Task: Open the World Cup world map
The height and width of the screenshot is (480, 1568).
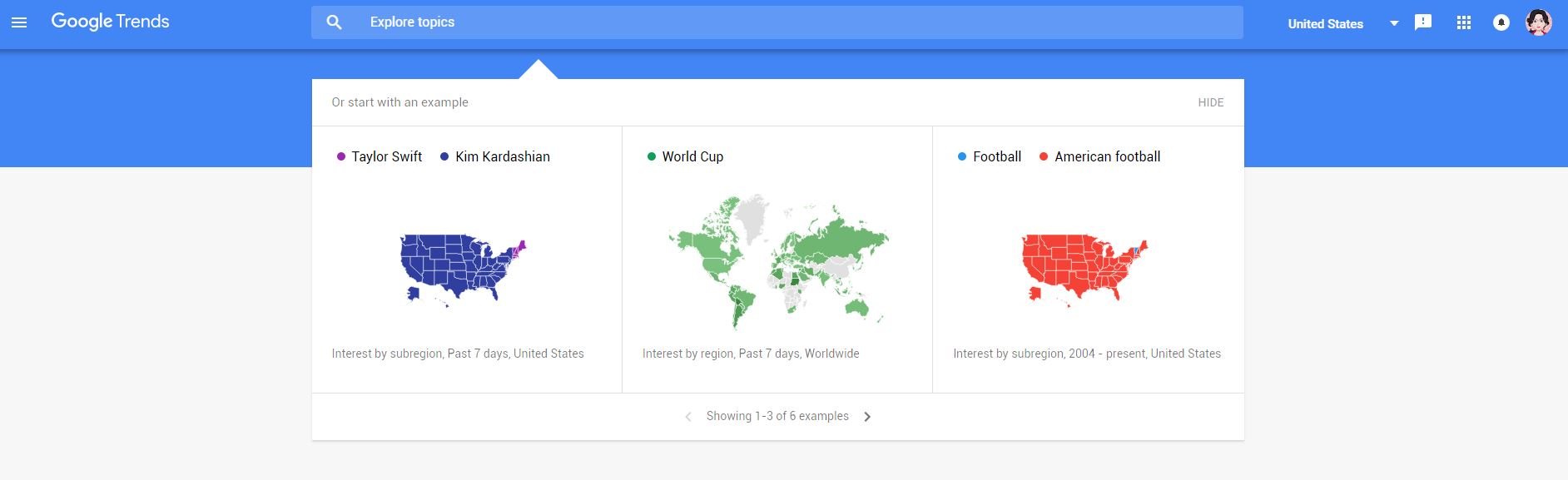Action: click(778, 262)
